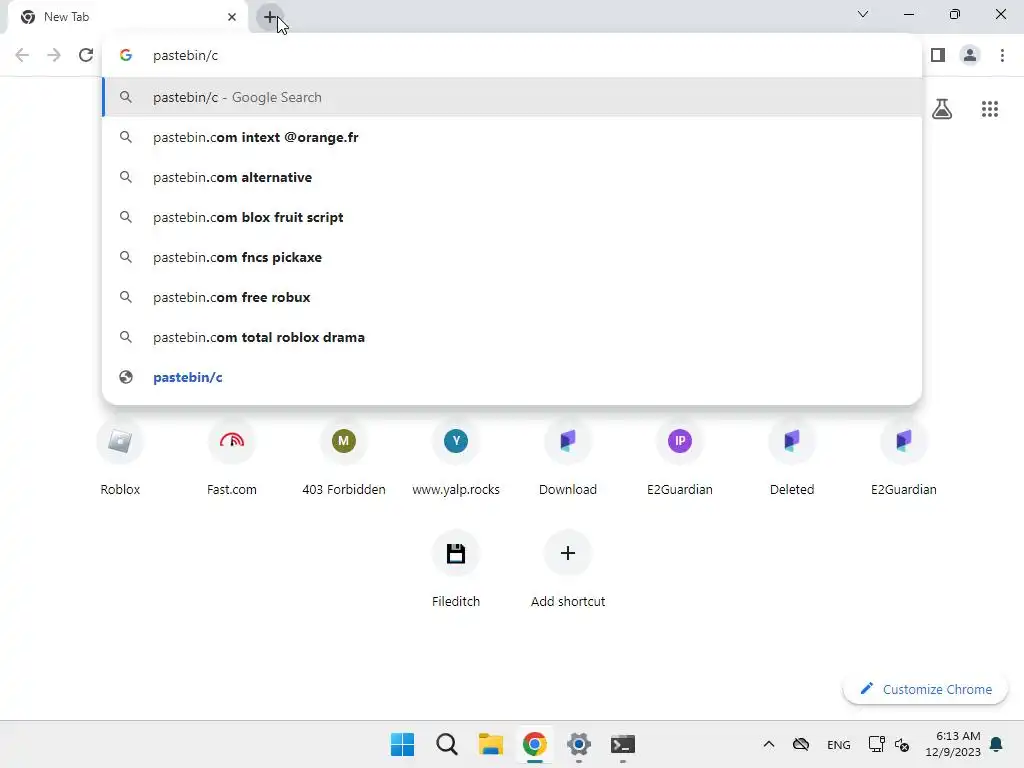Select suggestion 'pastebin.com blox fruit script'

(x=512, y=217)
